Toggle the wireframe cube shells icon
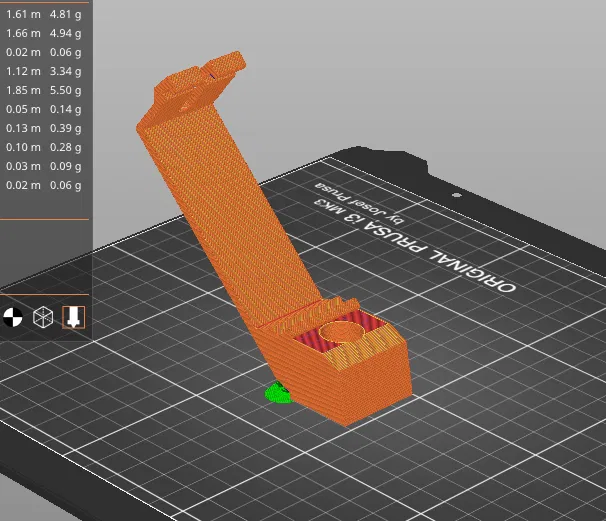The height and width of the screenshot is (521, 606). pyautogui.click(x=43, y=317)
